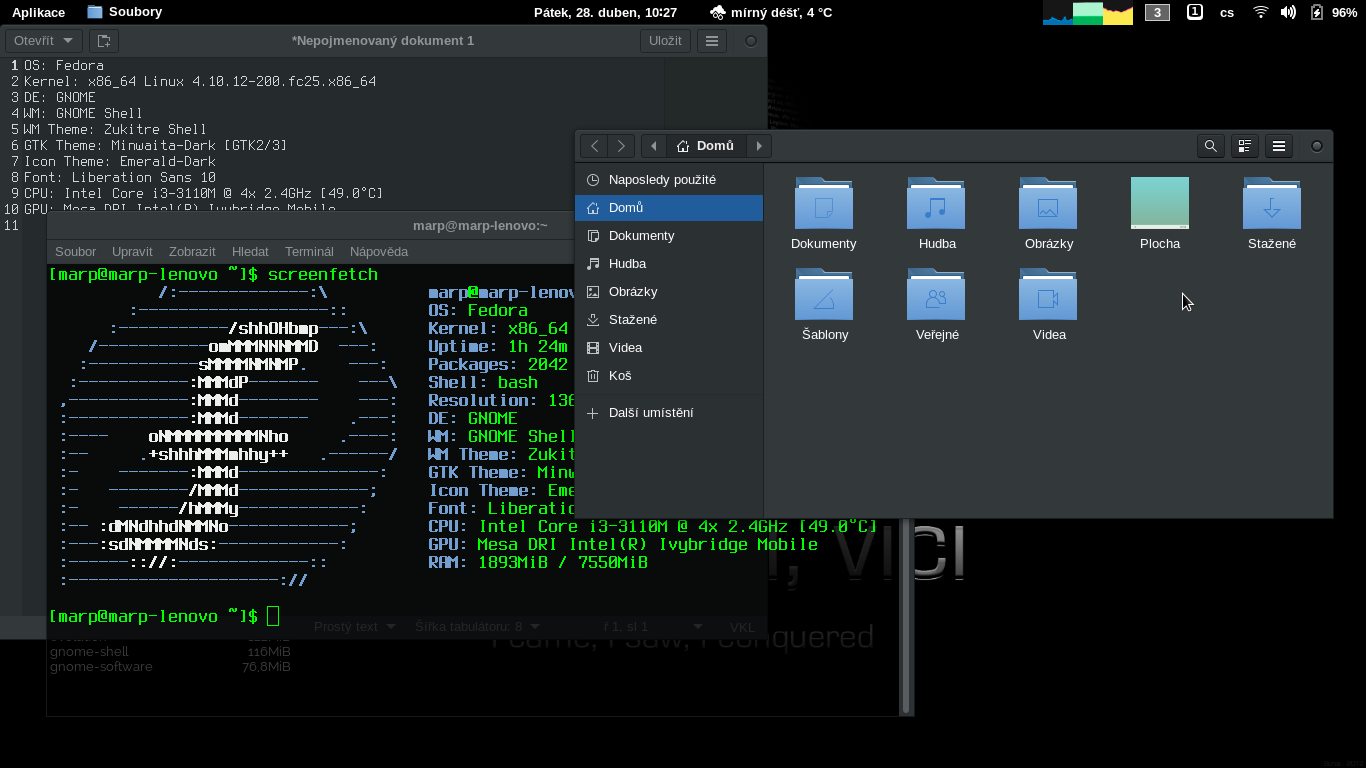This screenshot has width=1366, height=768.
Task: Select Domů in the Files sidebar
Action: point(669,208)
